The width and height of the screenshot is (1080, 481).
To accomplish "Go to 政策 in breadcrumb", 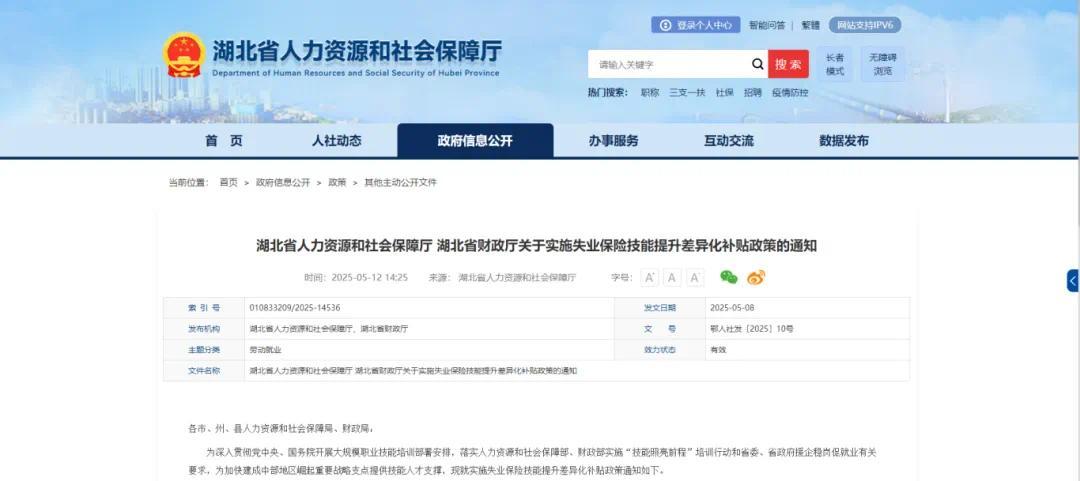I will pyautogui.click(x=338, y=183).
